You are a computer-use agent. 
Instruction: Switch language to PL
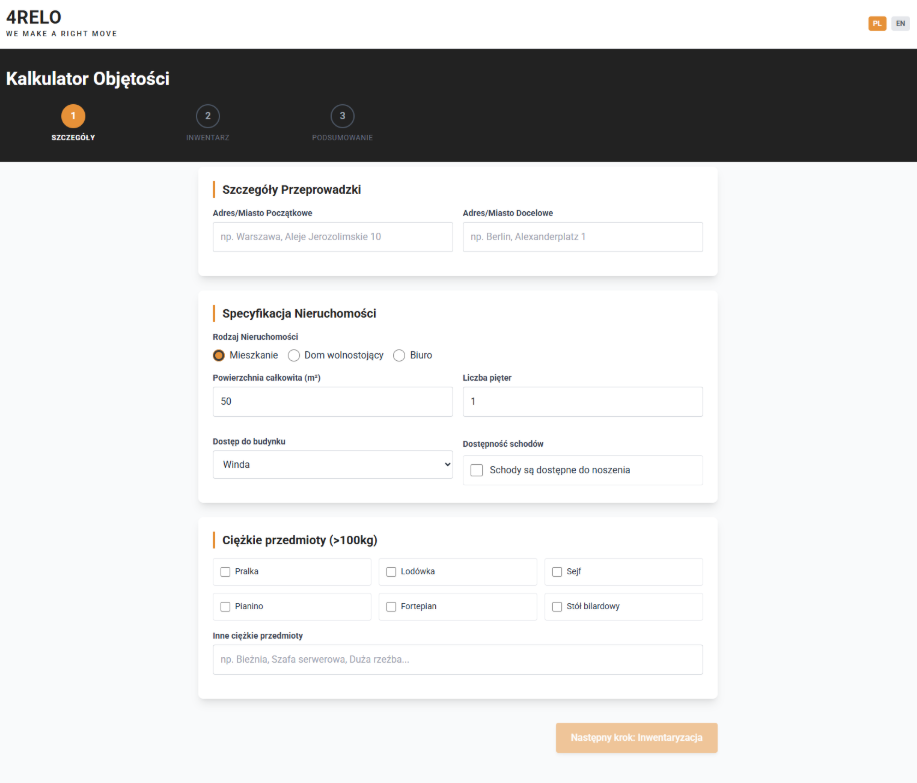click(x=877, y=23)
